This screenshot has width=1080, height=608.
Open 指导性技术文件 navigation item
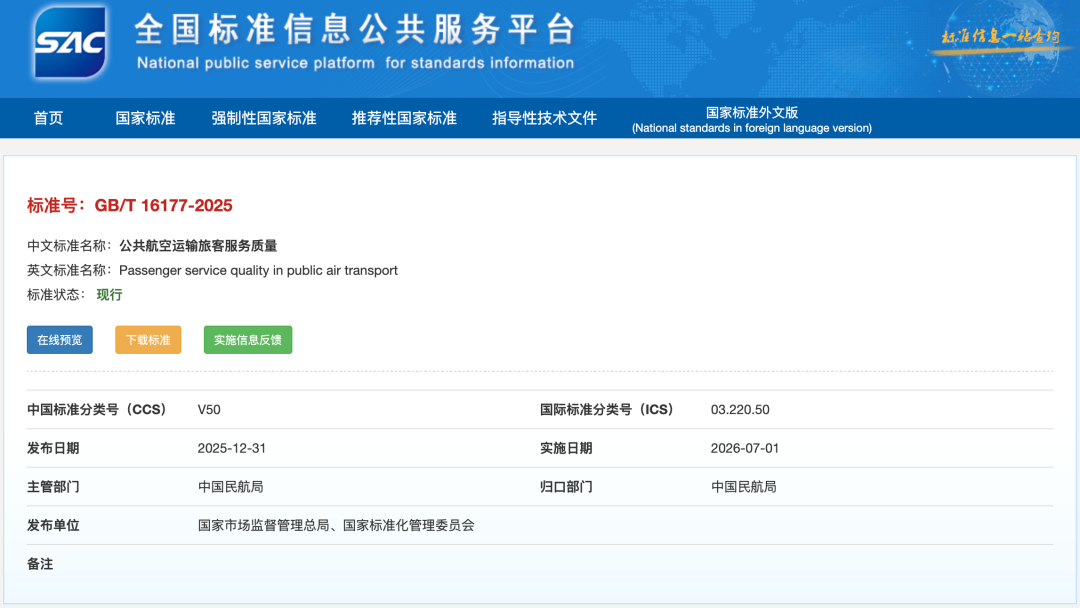544,118
